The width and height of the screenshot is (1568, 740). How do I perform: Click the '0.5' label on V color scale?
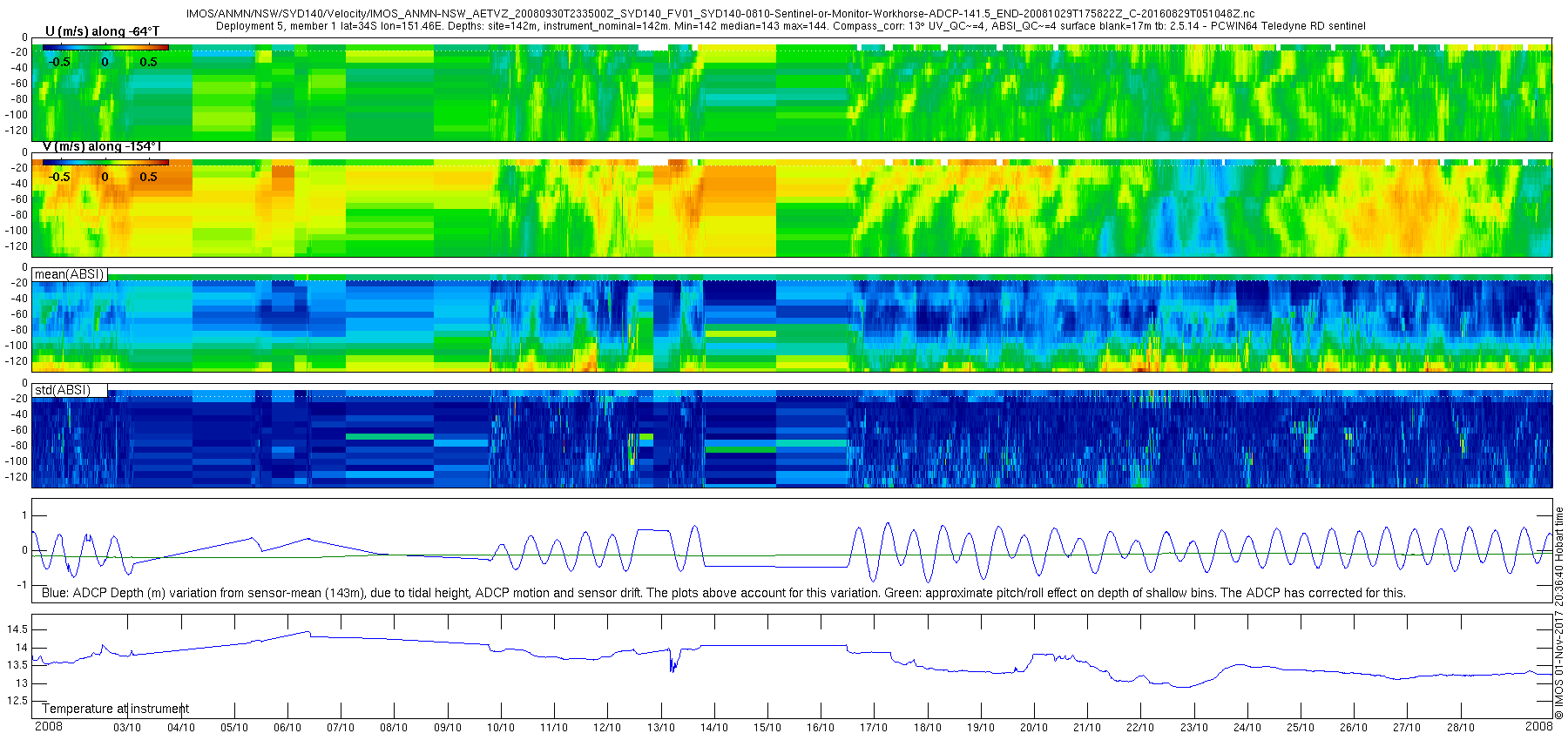point(149,177)
